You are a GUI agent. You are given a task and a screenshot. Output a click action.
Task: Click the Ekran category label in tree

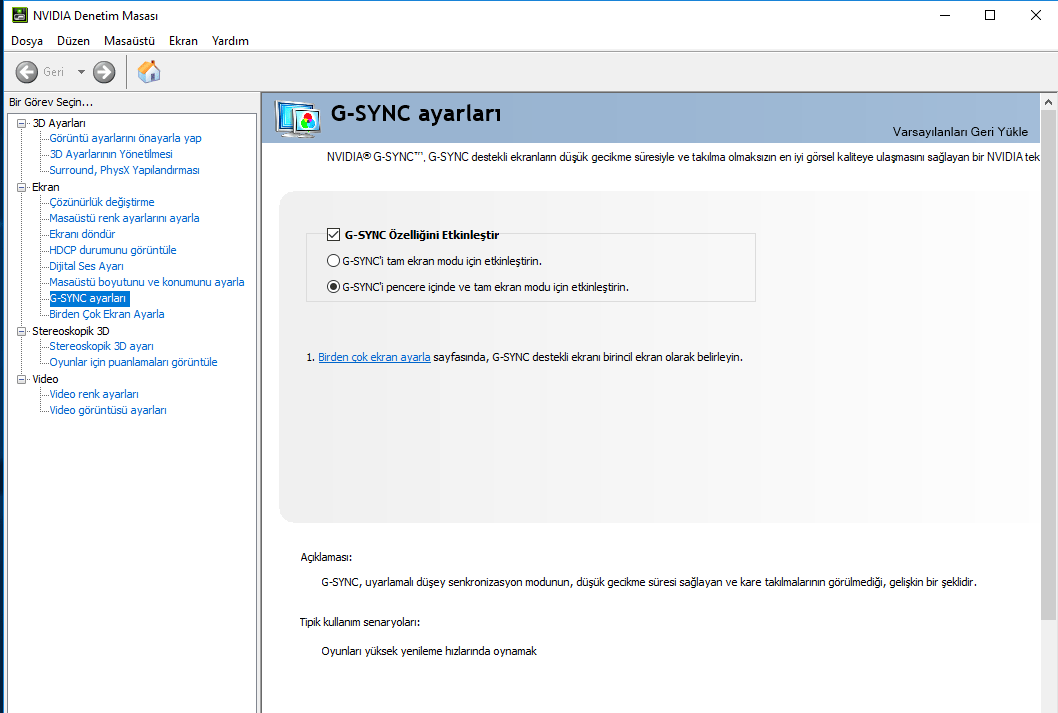[x=46, y=188]
